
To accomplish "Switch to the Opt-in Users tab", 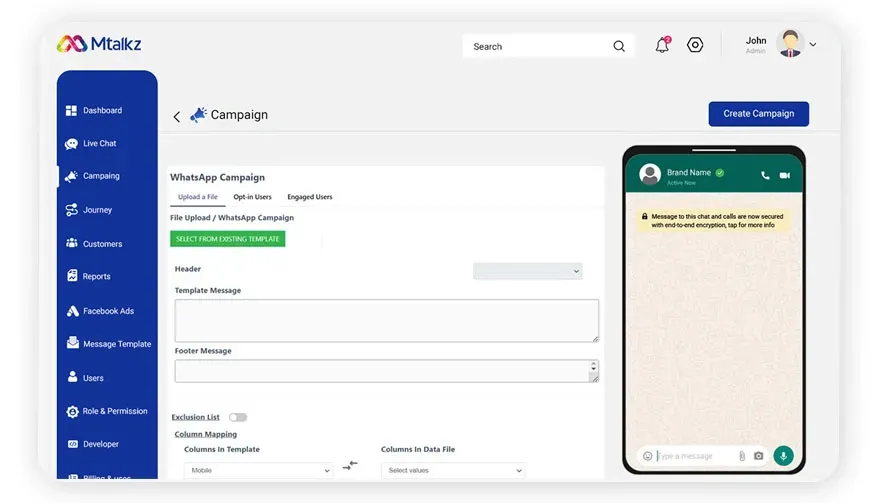I will (x=252, y=197).
